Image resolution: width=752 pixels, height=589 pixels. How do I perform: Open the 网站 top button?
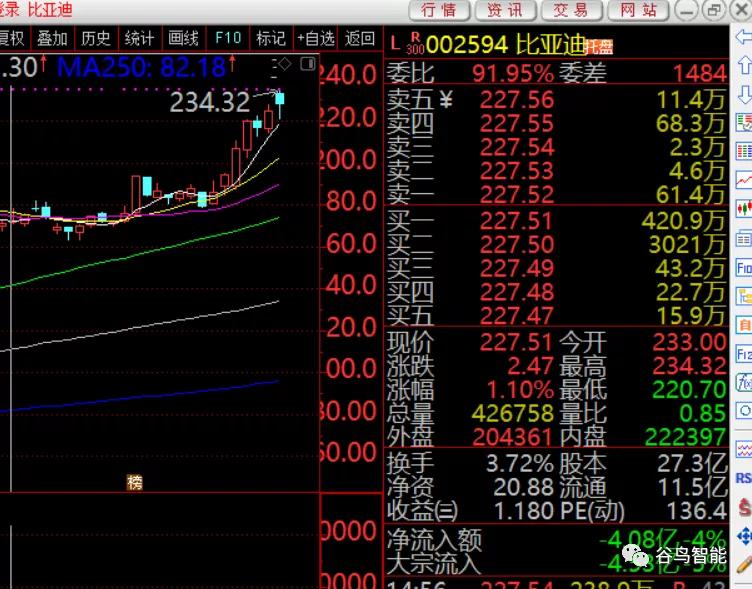click(638, 10)
